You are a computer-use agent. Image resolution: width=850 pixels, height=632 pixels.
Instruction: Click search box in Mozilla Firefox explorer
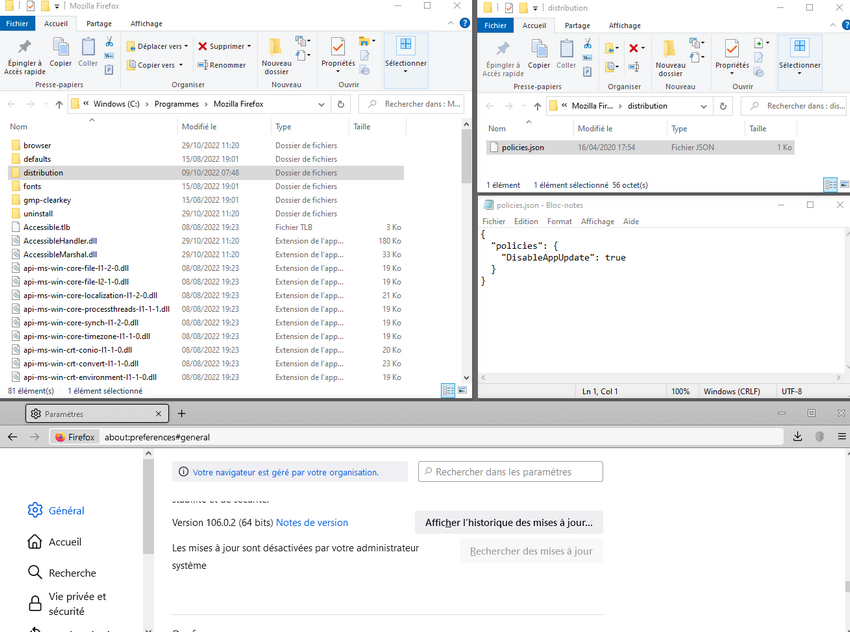(411, 104)
